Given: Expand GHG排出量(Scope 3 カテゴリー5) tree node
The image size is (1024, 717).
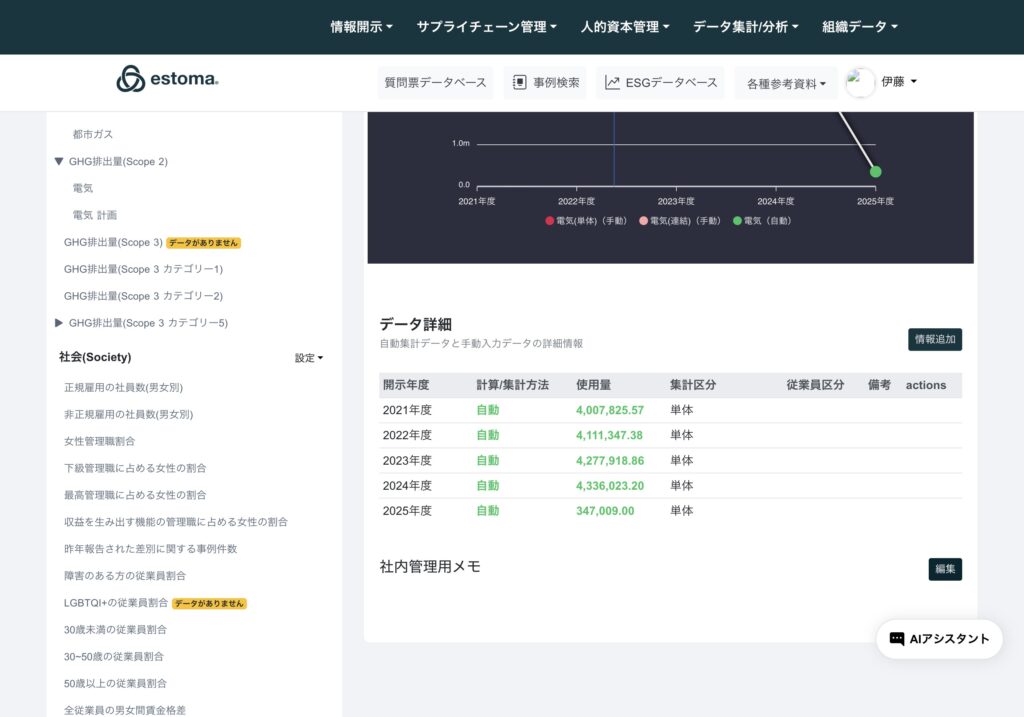Looking at the screenshot, I should [x=59, y=323].
